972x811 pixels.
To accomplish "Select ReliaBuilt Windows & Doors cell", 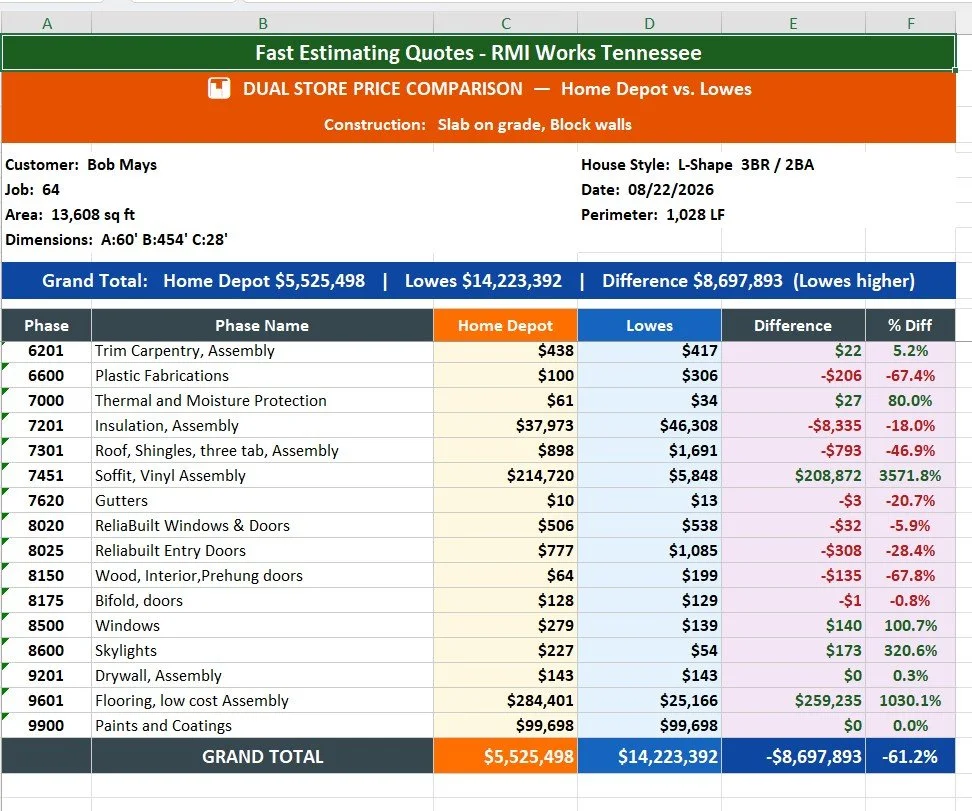I will point(262,525).
